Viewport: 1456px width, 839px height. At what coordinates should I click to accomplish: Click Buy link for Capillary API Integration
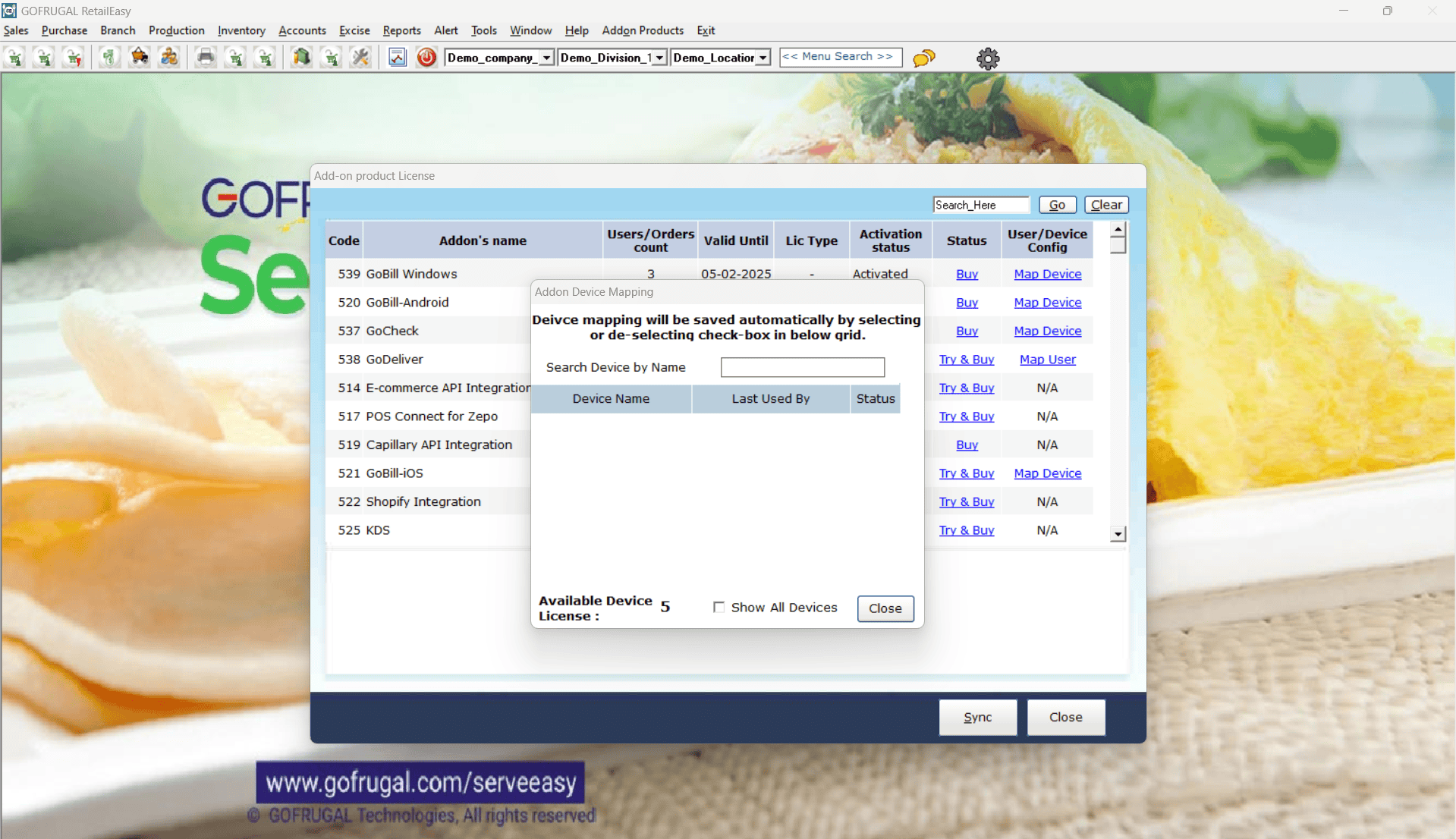967,445
